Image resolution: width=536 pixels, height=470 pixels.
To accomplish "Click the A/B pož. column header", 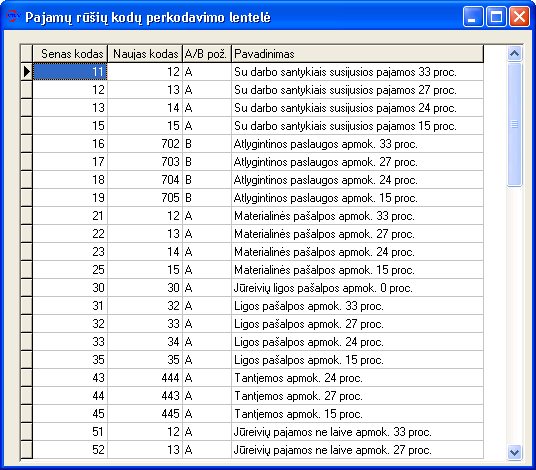I will tap(207, 54).
